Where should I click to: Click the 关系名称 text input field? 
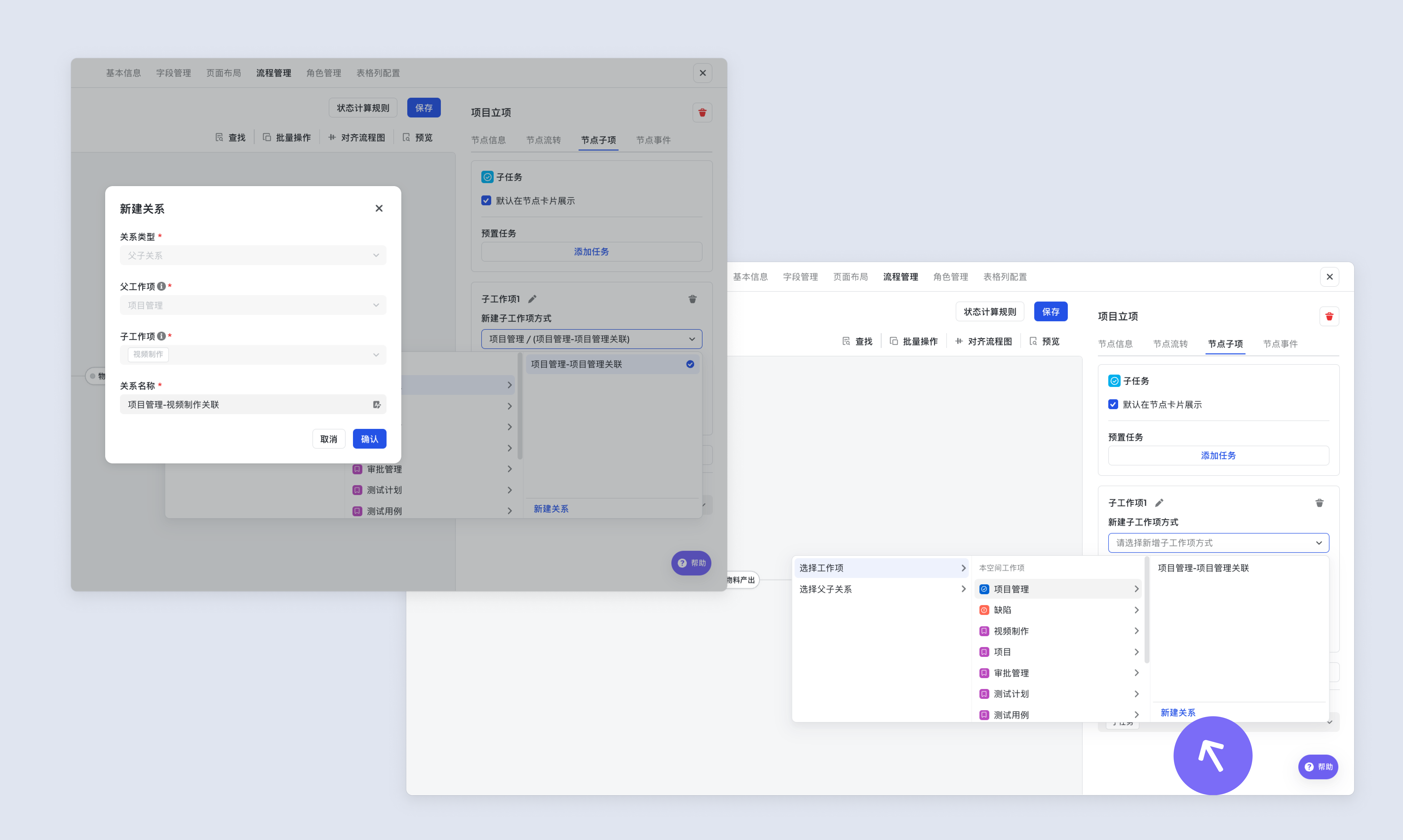pyautogui.click(x=253, y=405)
